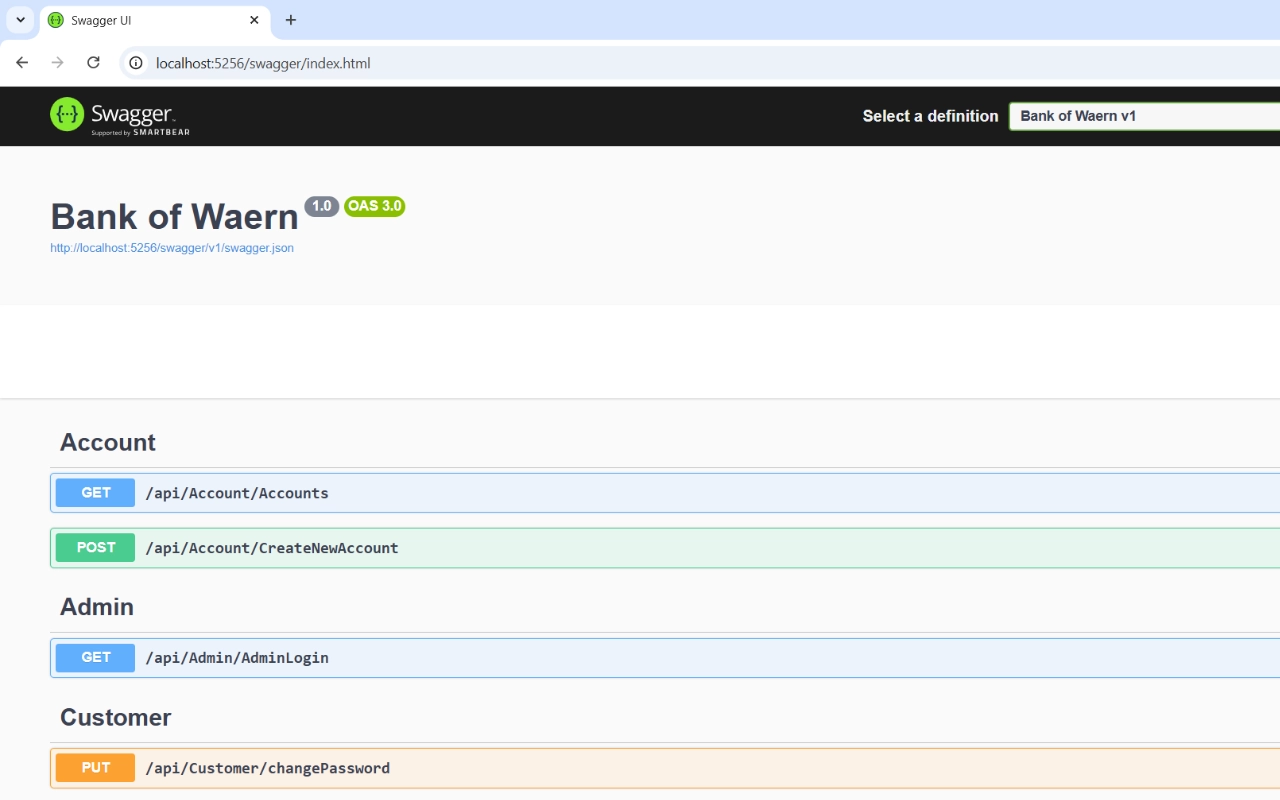This screenshot has height=800, width=1280.
Task: Open a new browser tab with plus icon
Action: 291,20
